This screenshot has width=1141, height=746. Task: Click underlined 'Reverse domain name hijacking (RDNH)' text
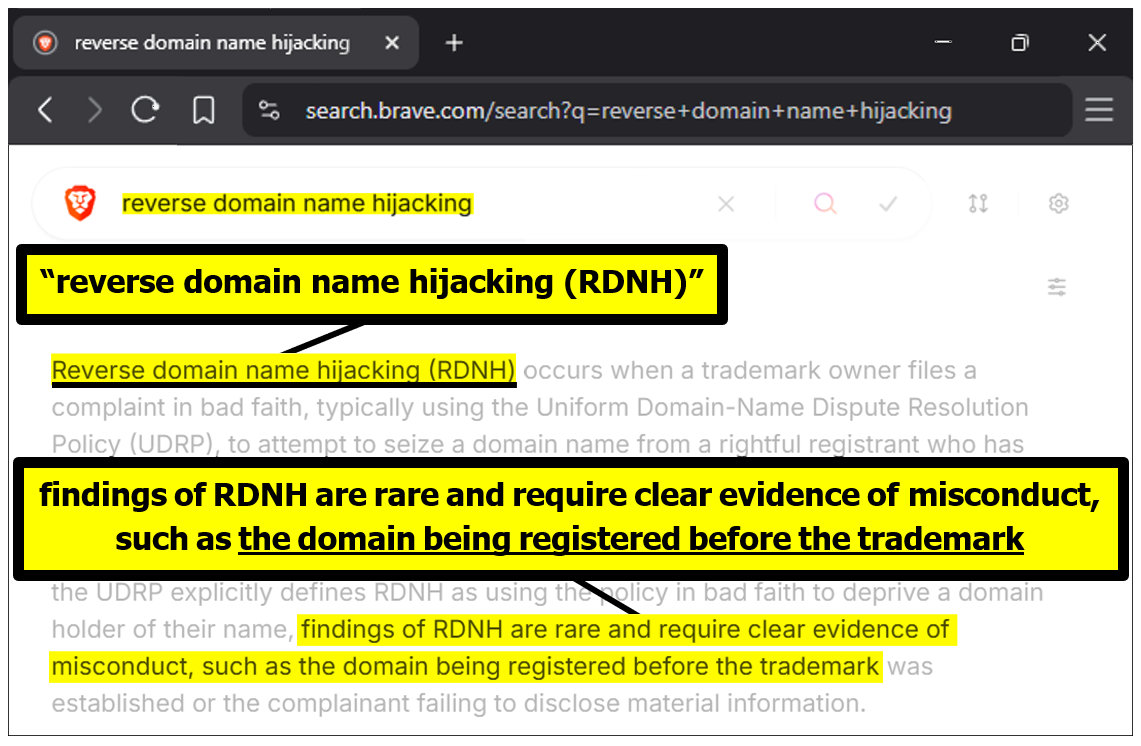[x=283, y=371]
